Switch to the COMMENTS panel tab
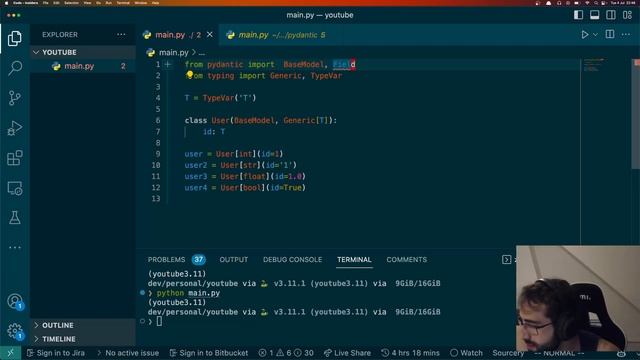640x360 pixels. point(407,260)
